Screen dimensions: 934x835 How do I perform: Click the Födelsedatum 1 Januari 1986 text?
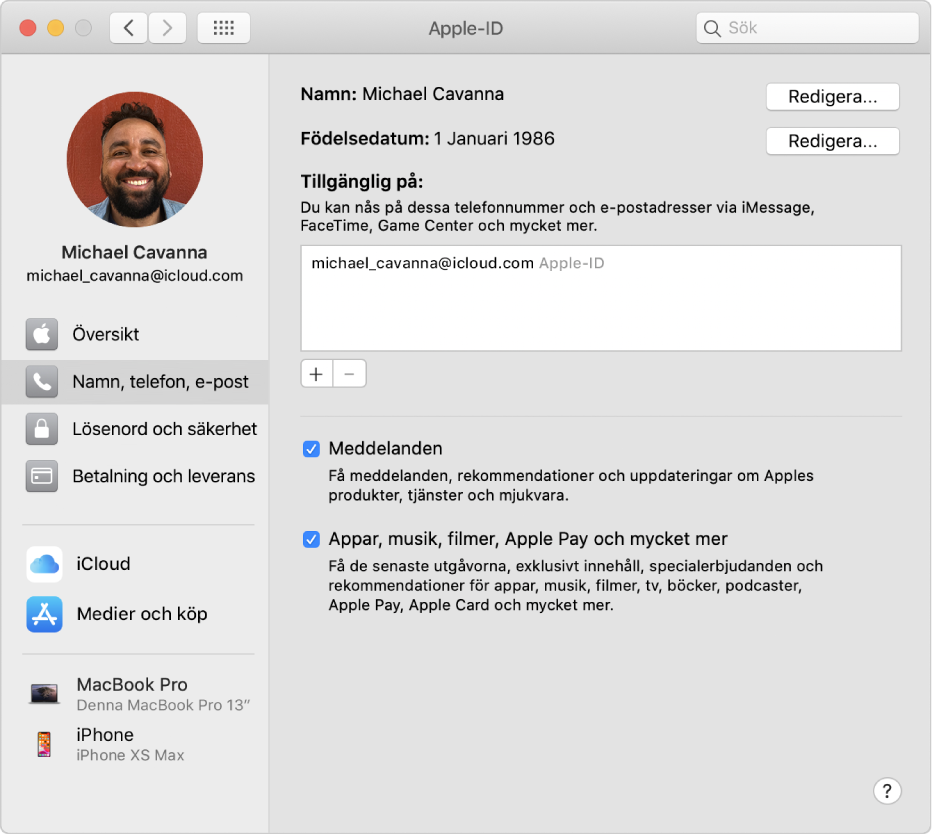click(427, 139)
